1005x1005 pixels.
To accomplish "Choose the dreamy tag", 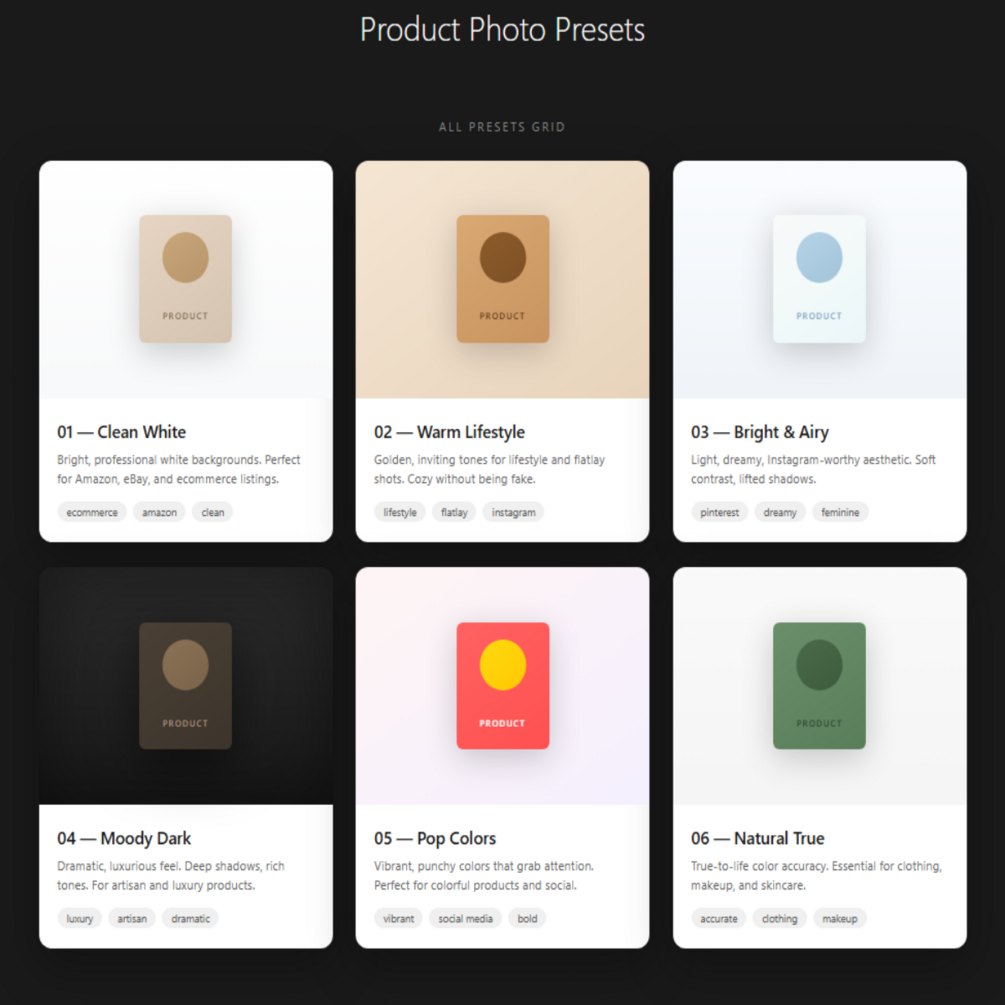I will point(780,512).
